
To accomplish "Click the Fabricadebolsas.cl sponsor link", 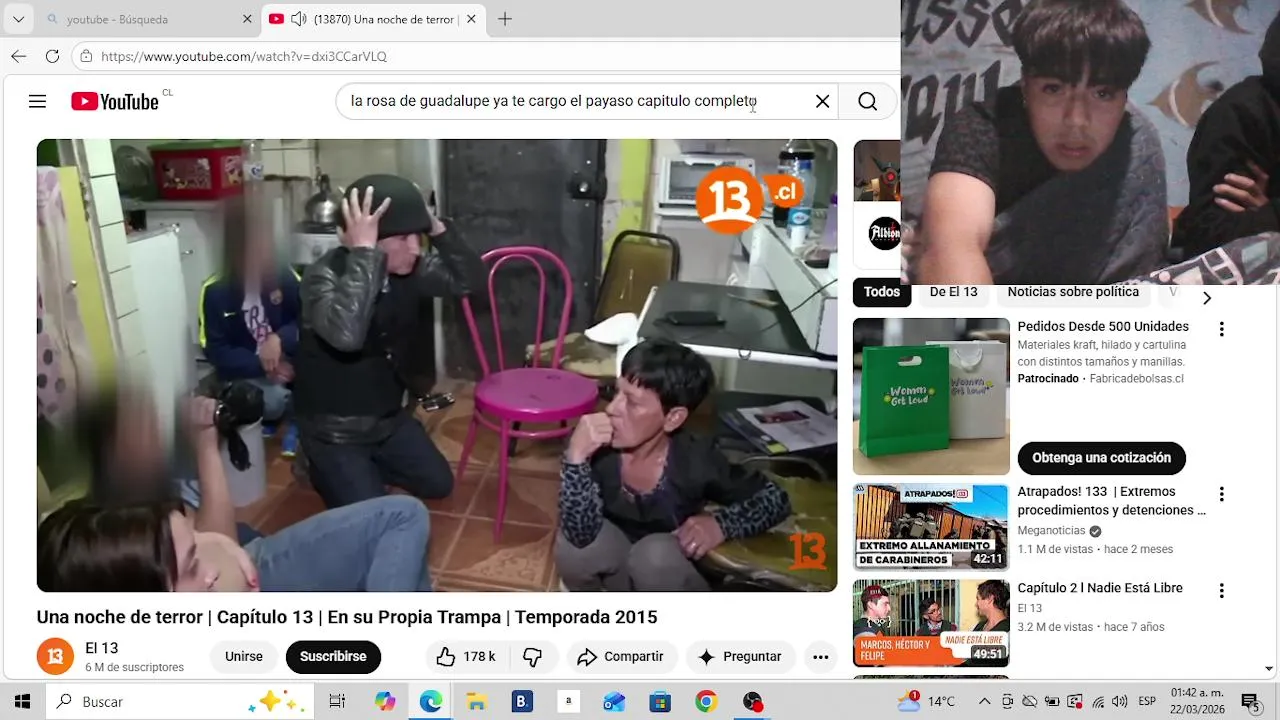I will pyautogui.click(x=1136, y=378).
